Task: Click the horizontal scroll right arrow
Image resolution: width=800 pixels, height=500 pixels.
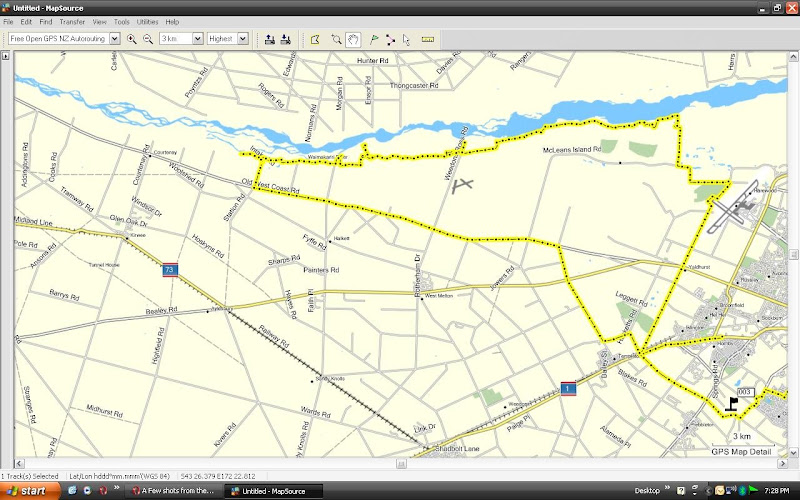Action: coord(783,463)
